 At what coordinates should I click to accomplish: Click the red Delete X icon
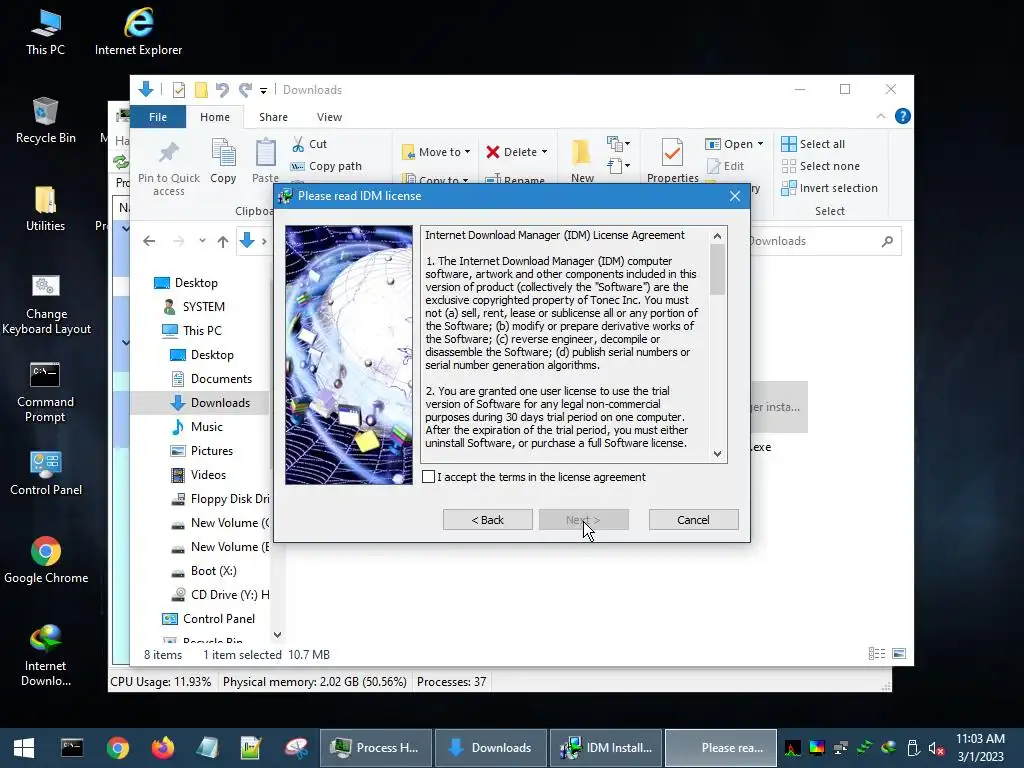[492, 152]
